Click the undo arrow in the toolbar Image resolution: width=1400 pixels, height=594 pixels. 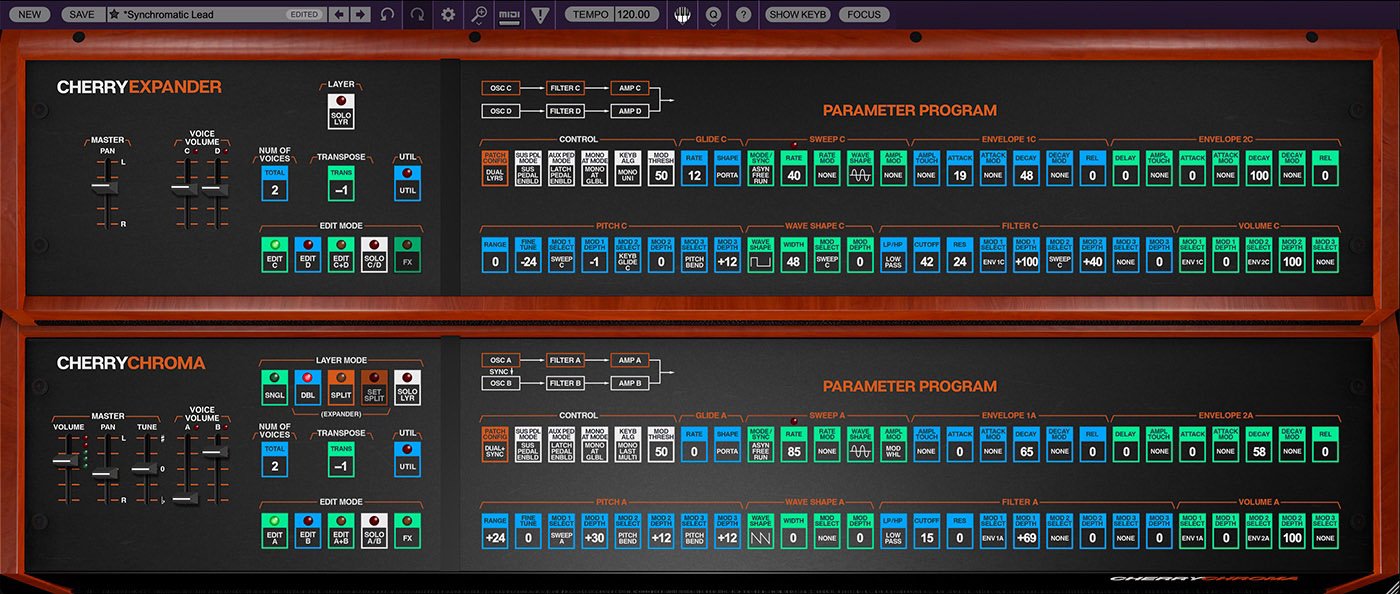(x=387, y=15)
